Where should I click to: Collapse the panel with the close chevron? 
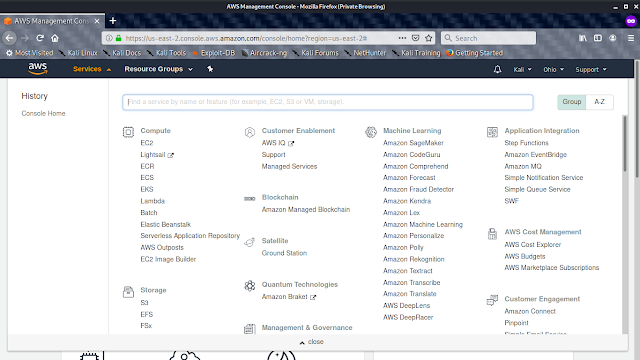(x=311, y=342)
